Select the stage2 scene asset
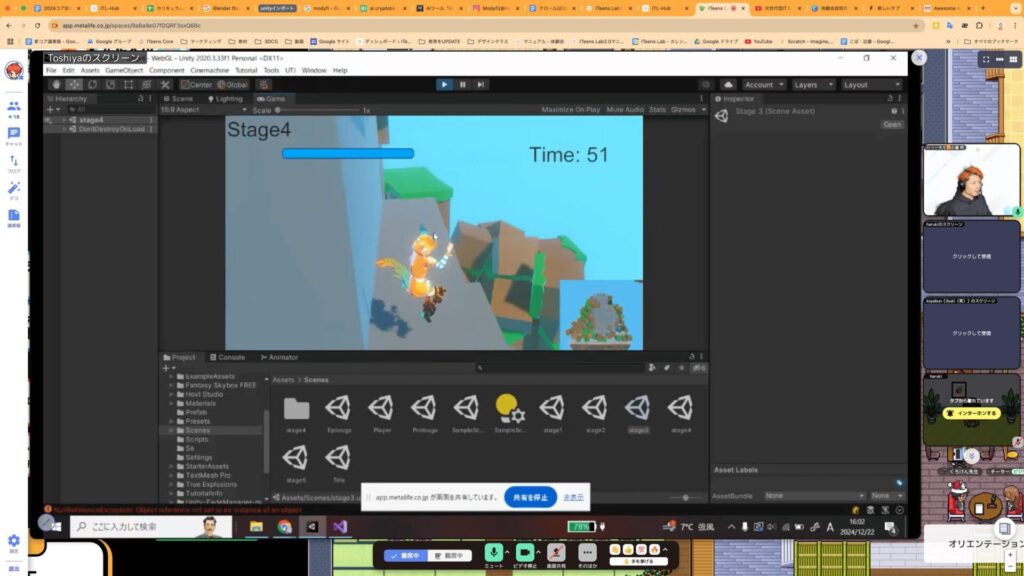 coord(595,413)
